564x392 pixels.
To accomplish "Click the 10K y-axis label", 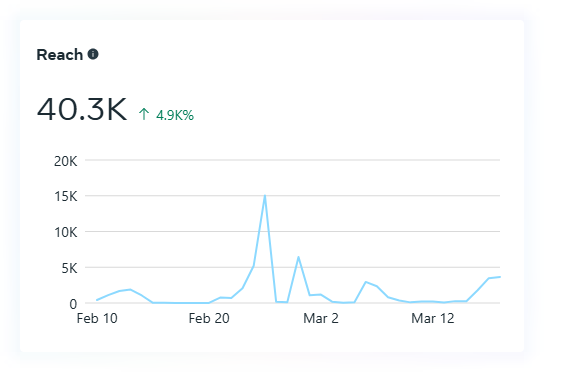I will 65,232.
